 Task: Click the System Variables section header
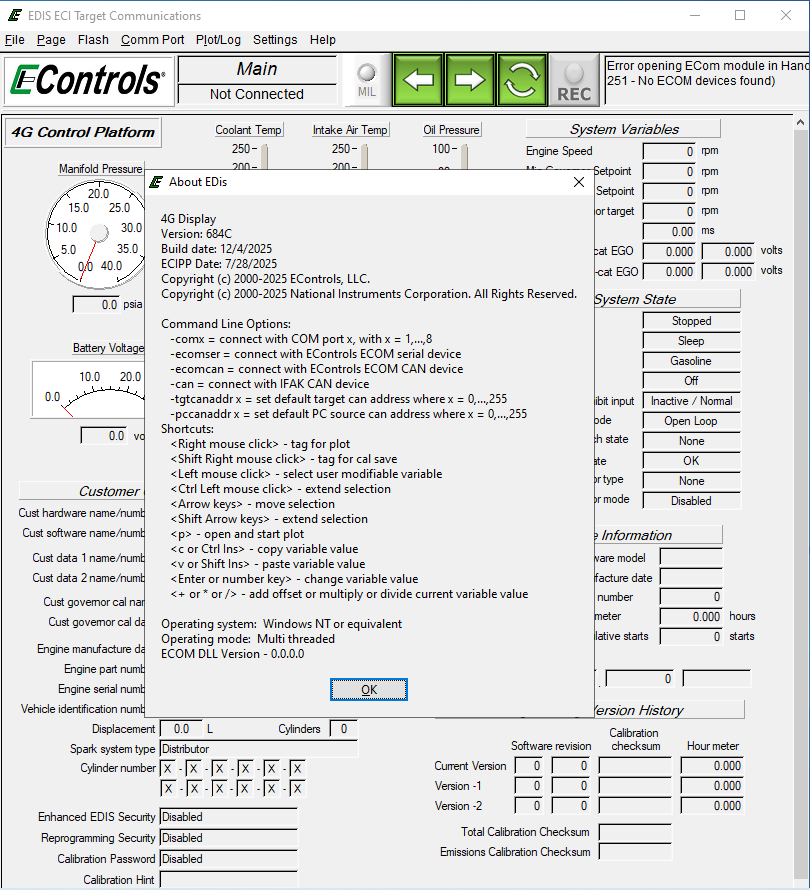[623, 129]
